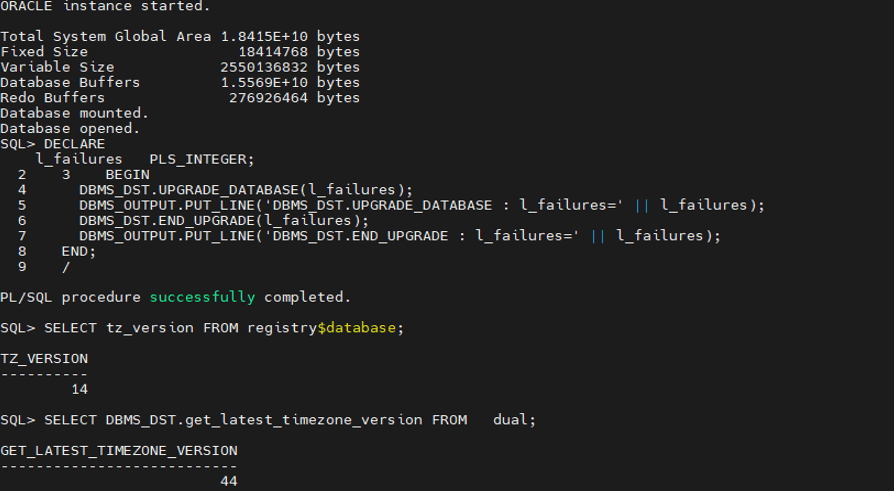Screen dimensions: 894x491
Task: Click the Database Buffers line
Action: point(180,83)
